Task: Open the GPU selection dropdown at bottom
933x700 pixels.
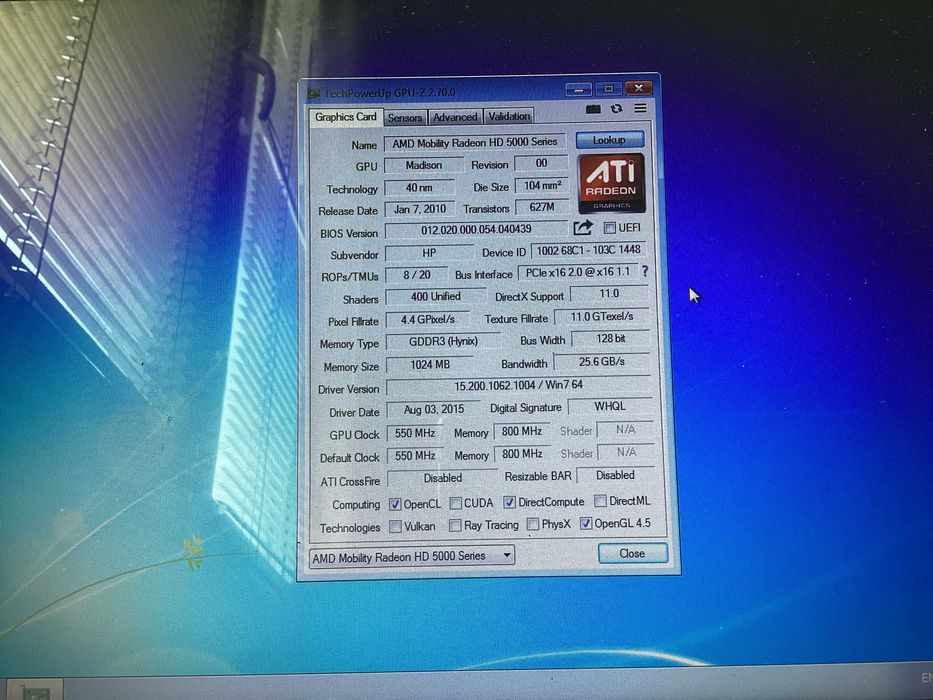Action: [412, 557]
